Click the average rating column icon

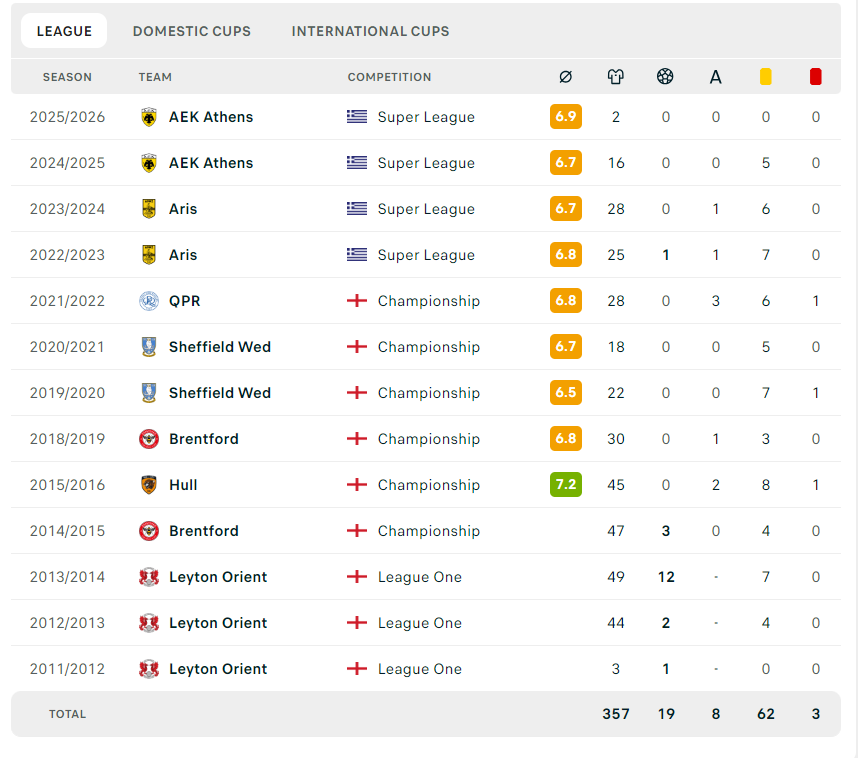pyautogui.click(x=565, y=77)
